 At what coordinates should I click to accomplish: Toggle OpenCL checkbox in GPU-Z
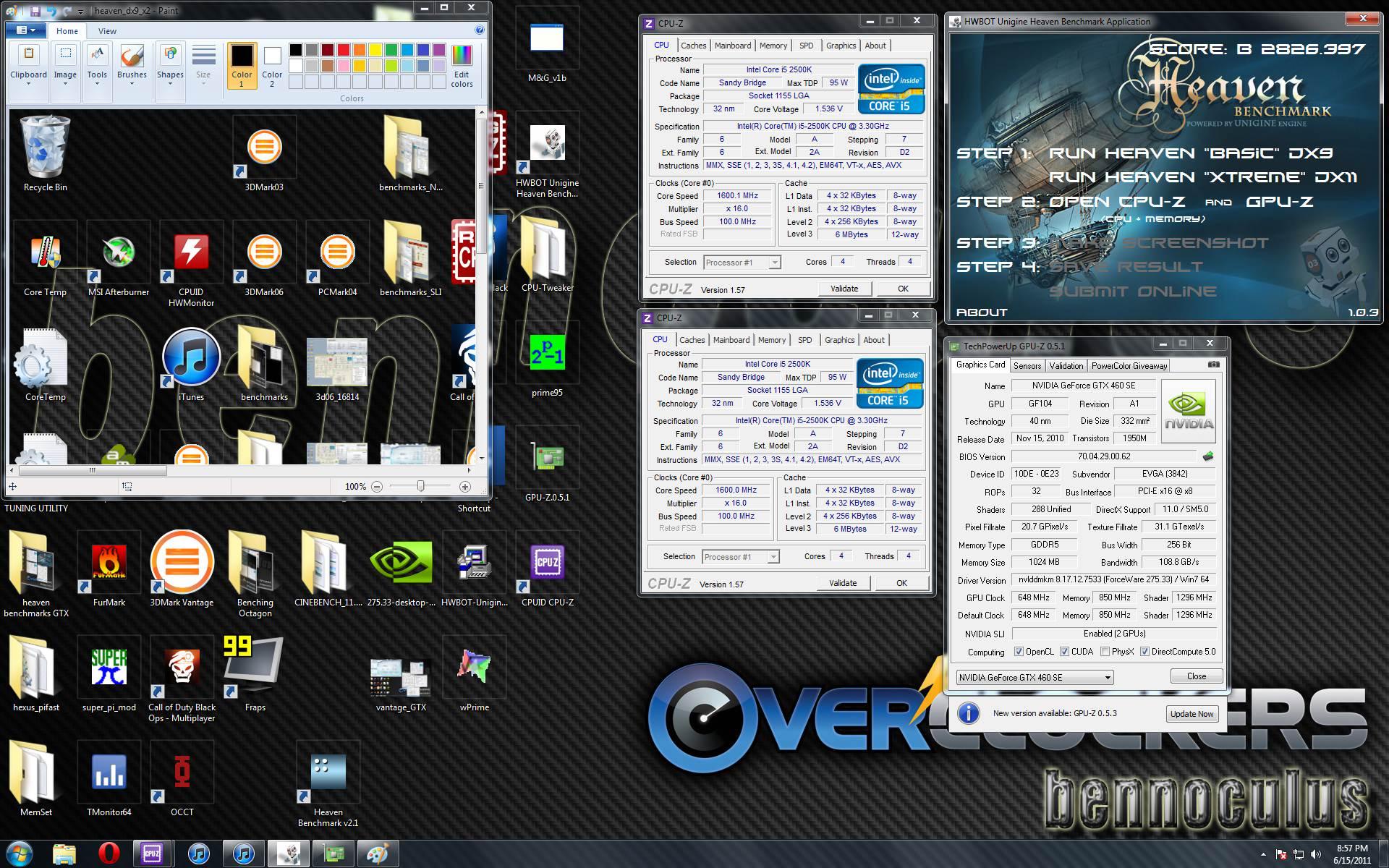pos(1019,652)
